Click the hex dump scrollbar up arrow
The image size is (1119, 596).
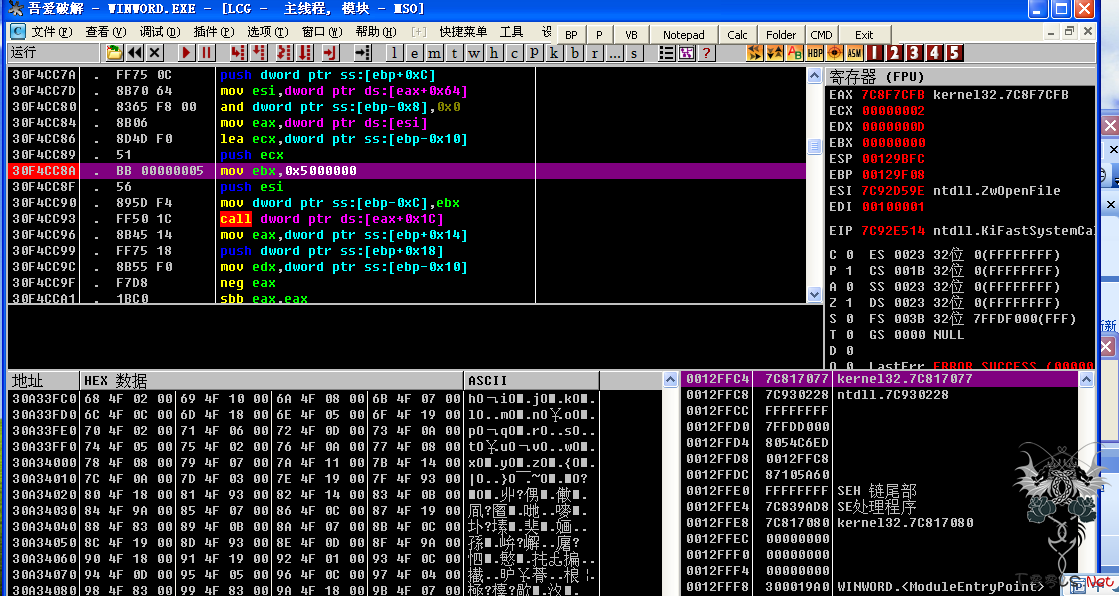coord(670,380)
